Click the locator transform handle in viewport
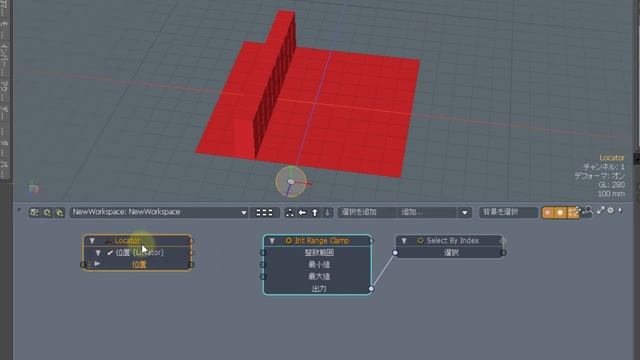The height and width of the screenshot is (360, 640). click(291, 182)
